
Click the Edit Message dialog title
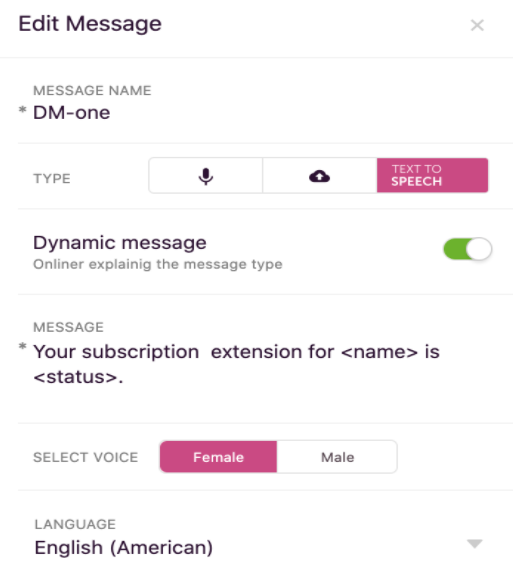coord(90,24)
